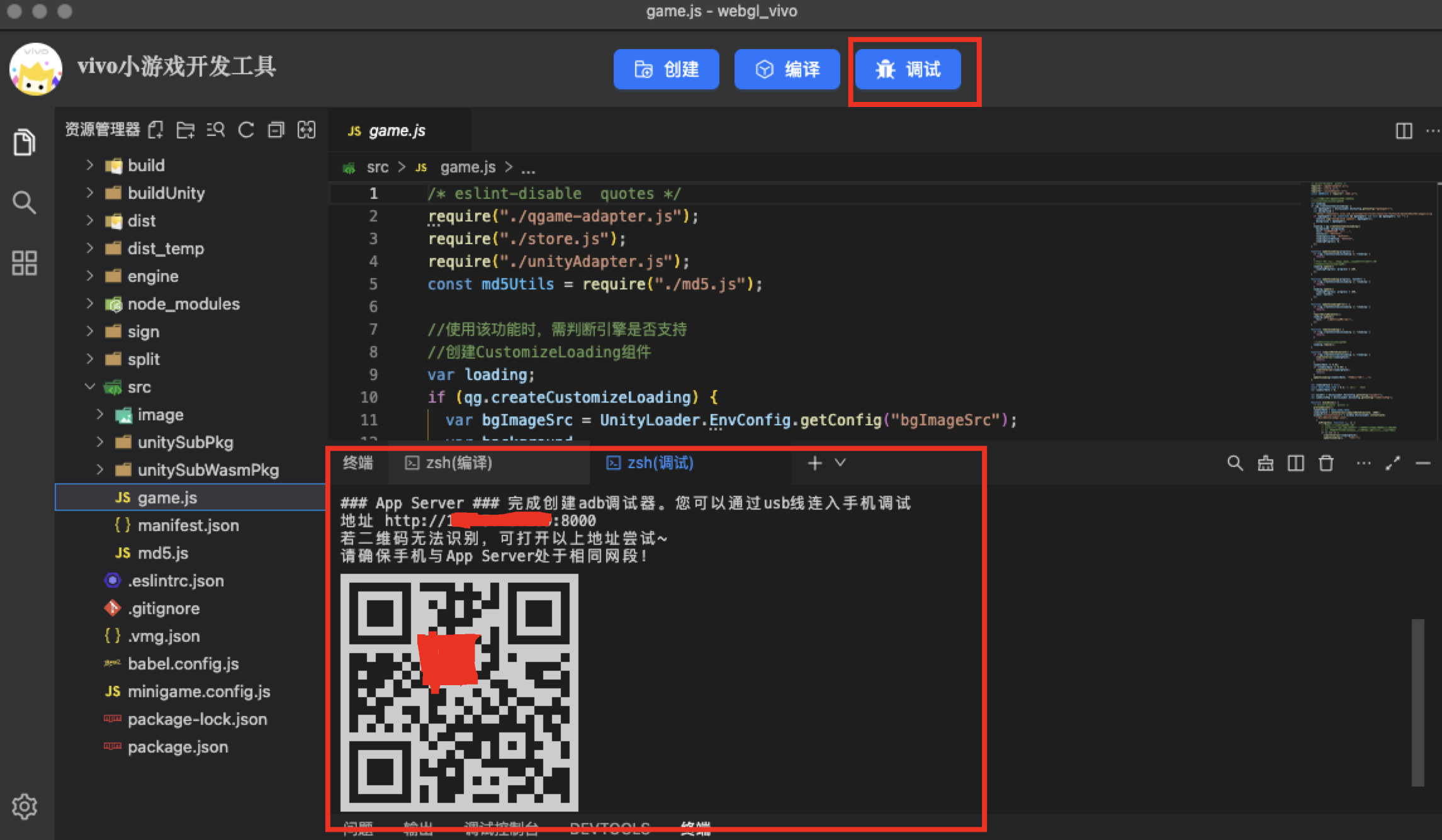
Task: Switch to zsh(编译) terminal tab
Action: pyautogui.click(x=488, y=463)
